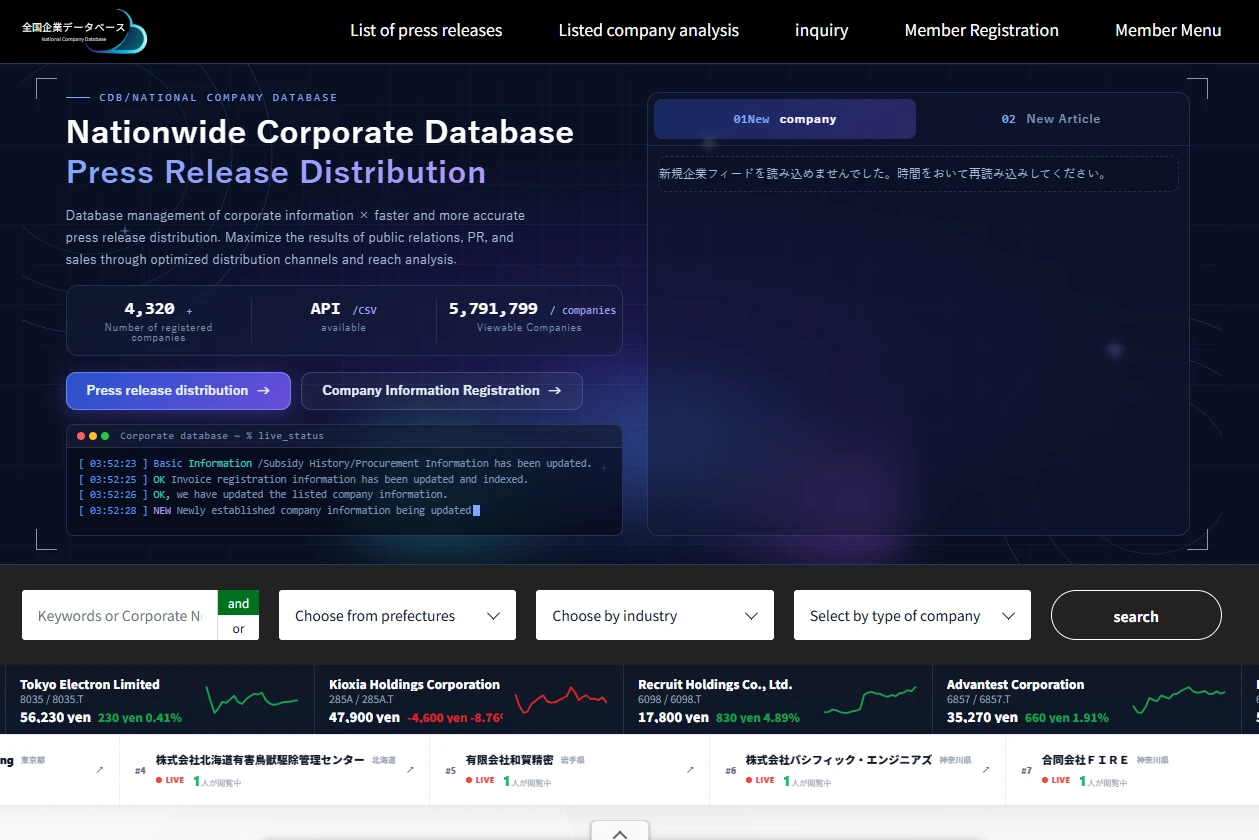Open Member Registration page
Image resolution: width=1259 pixels, height=840 pixels.
(x=982, y=30)
